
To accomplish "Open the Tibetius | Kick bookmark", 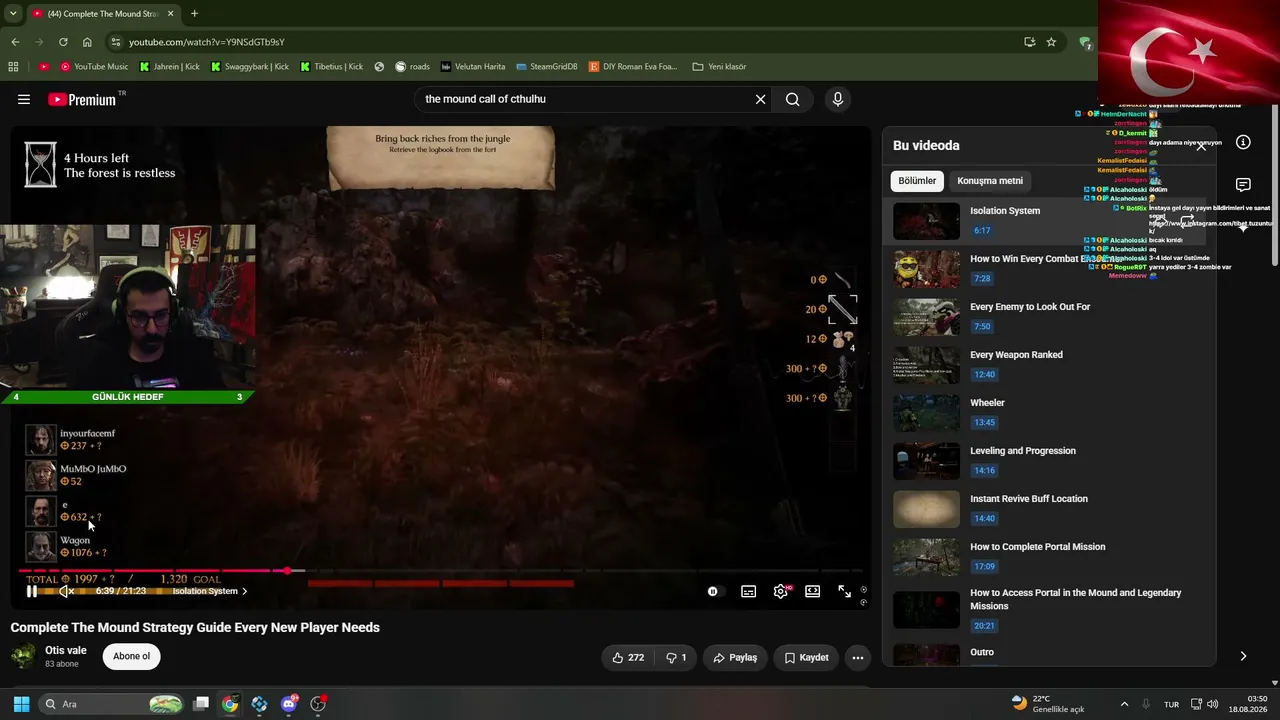I will pyautogui.click(x=332, y=67).
